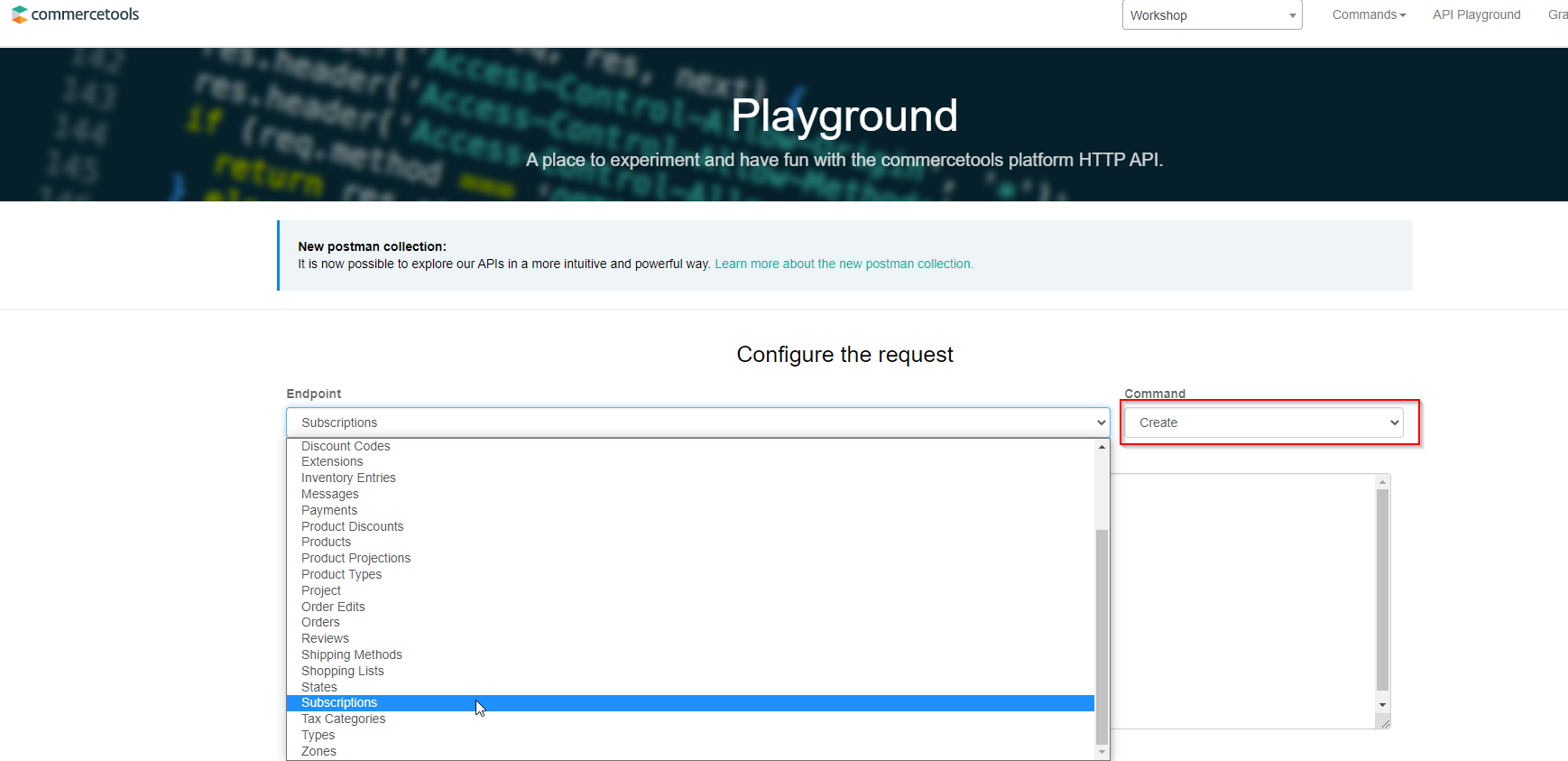Open the new postman collection link
The image size is (1568, 761).
tap(843, 264)
